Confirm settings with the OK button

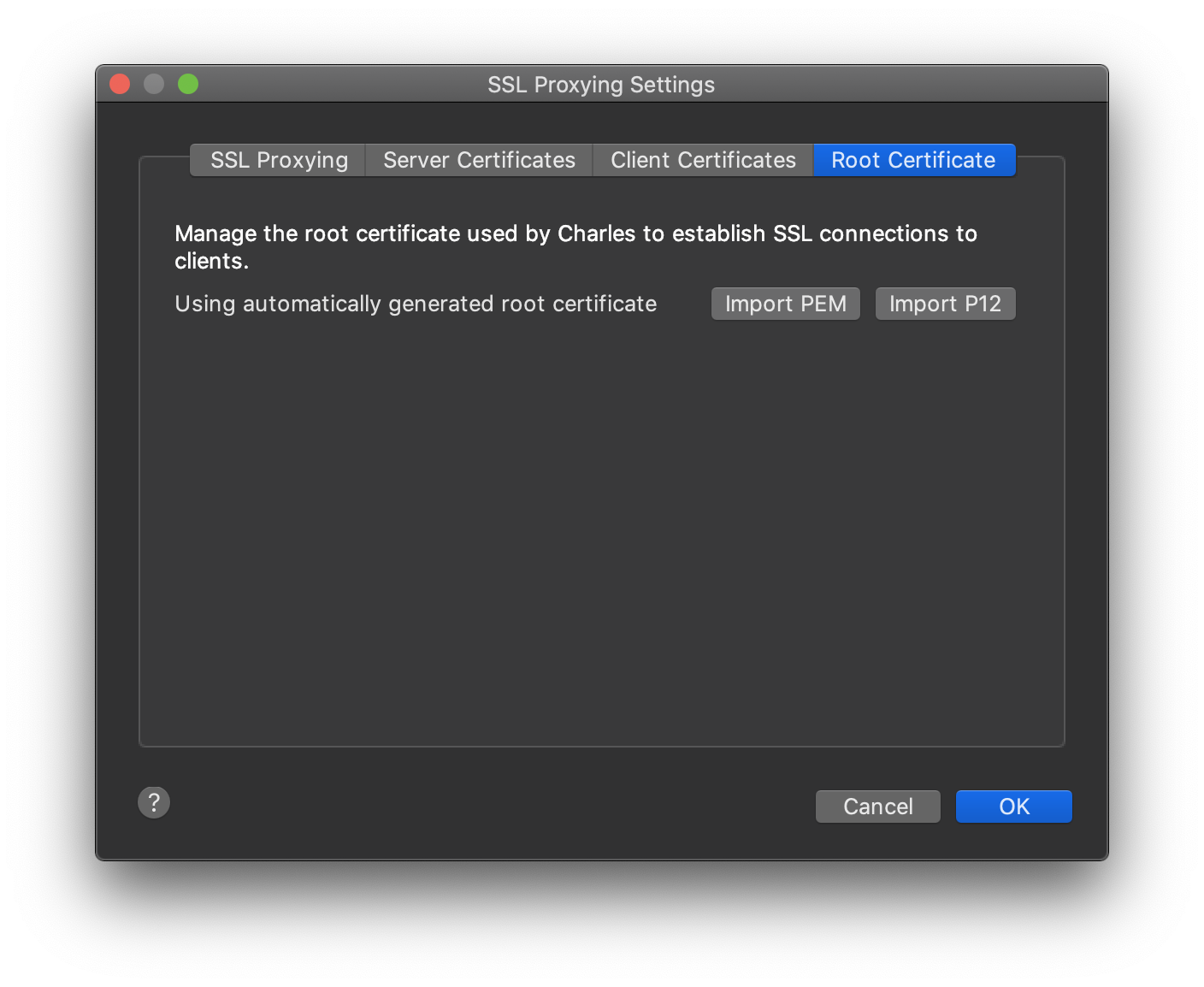tap(1013, 807)
